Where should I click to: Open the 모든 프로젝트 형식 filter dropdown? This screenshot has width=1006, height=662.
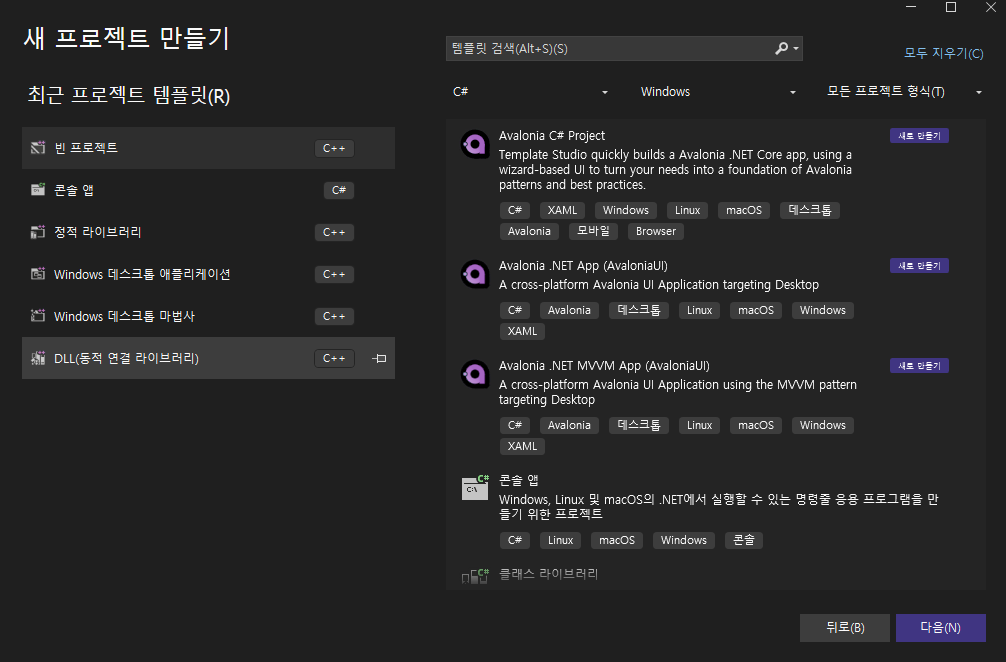point(905,92)
